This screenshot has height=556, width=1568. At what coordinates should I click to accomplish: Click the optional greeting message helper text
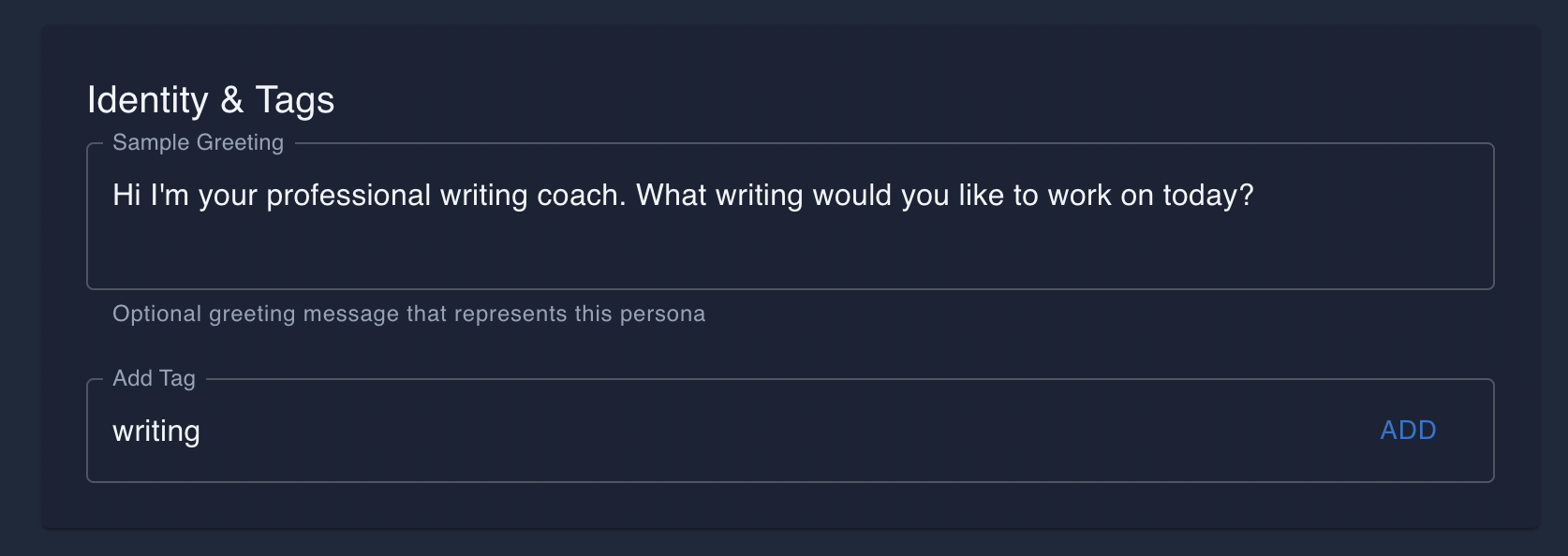pyautogui.click(x=408, y=315)
